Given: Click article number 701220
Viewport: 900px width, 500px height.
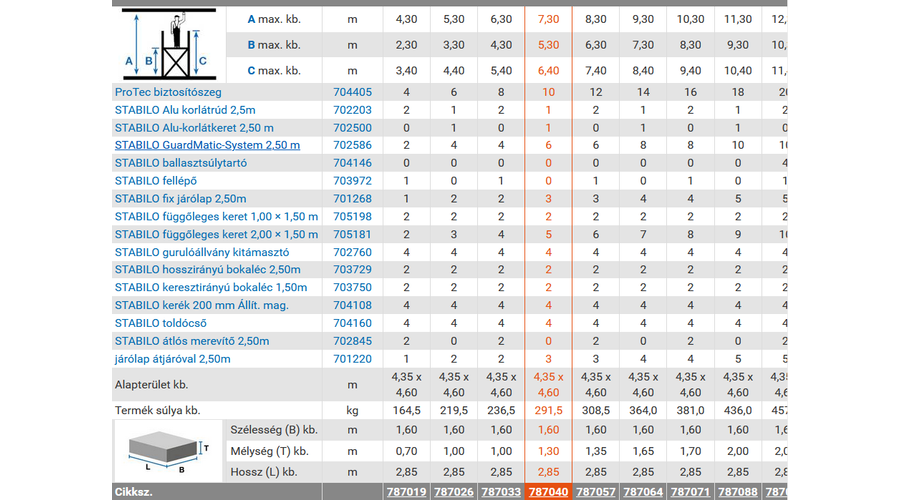Looking at the screenshot, I should pyautogui.click(x=352, y=359).
